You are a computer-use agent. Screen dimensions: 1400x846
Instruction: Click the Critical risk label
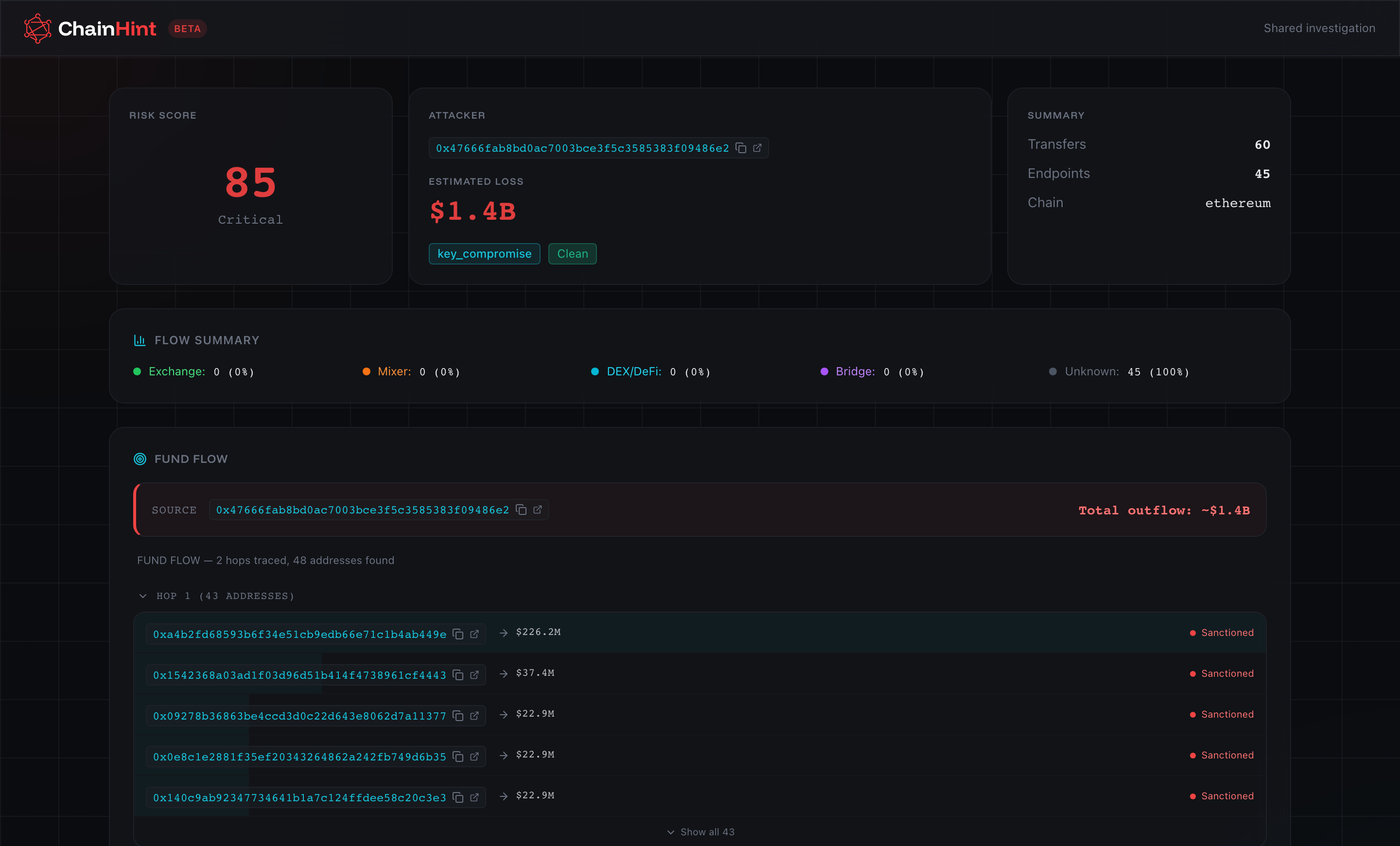pos(250,220)
